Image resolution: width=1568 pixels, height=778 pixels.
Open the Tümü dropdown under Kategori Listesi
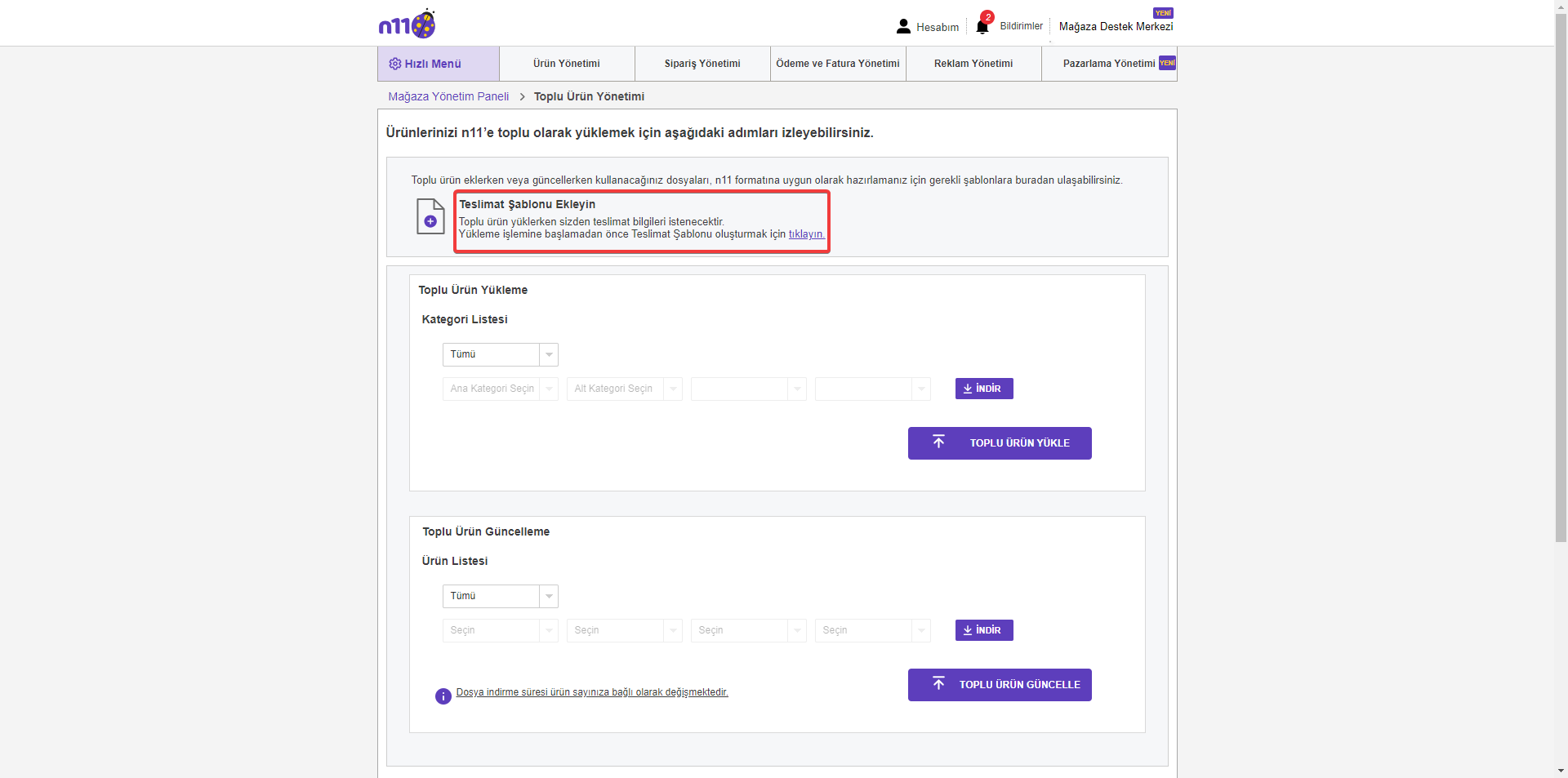click(501, 354)
